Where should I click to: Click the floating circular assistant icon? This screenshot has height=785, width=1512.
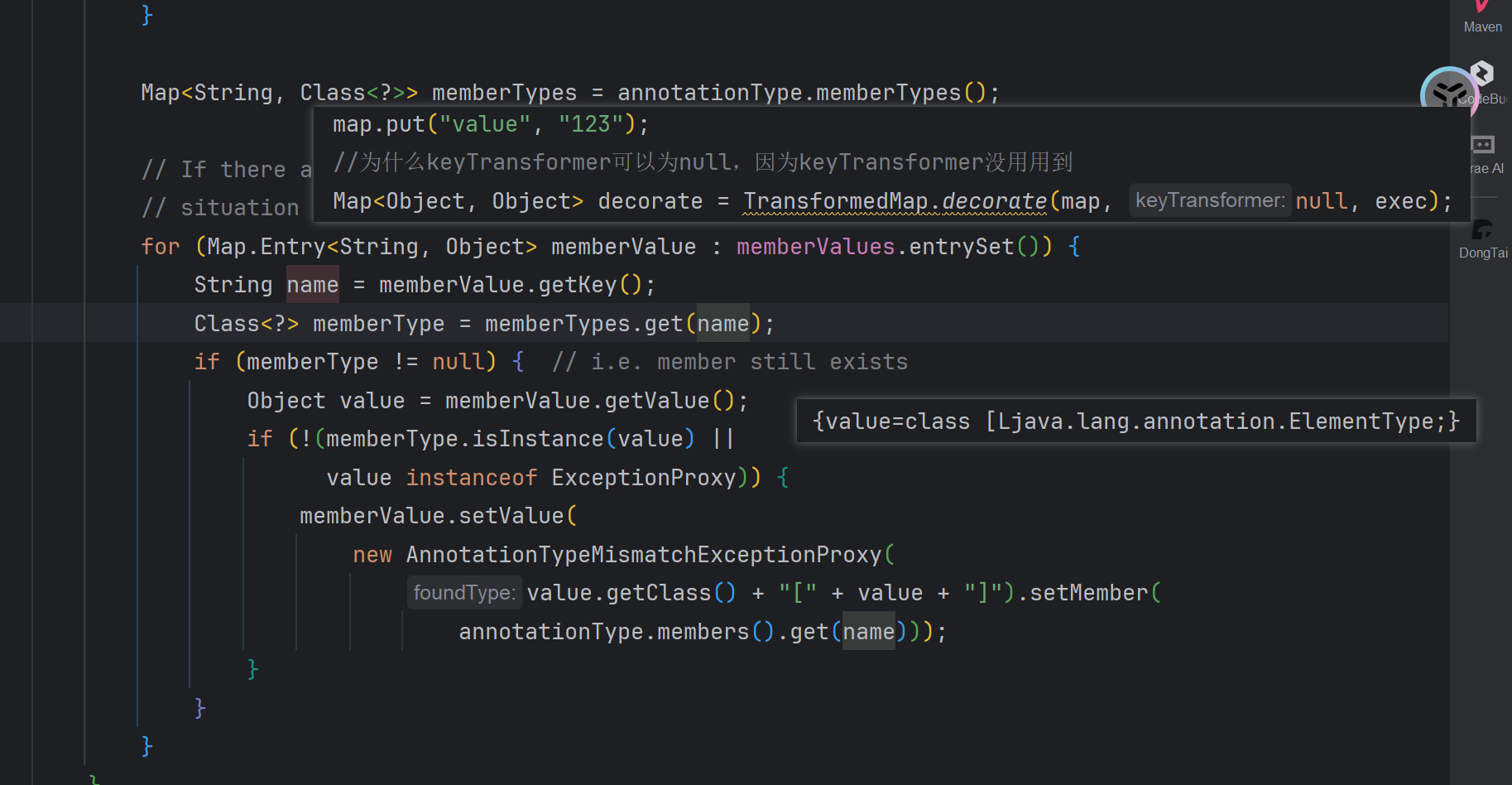coord(1447,94)
